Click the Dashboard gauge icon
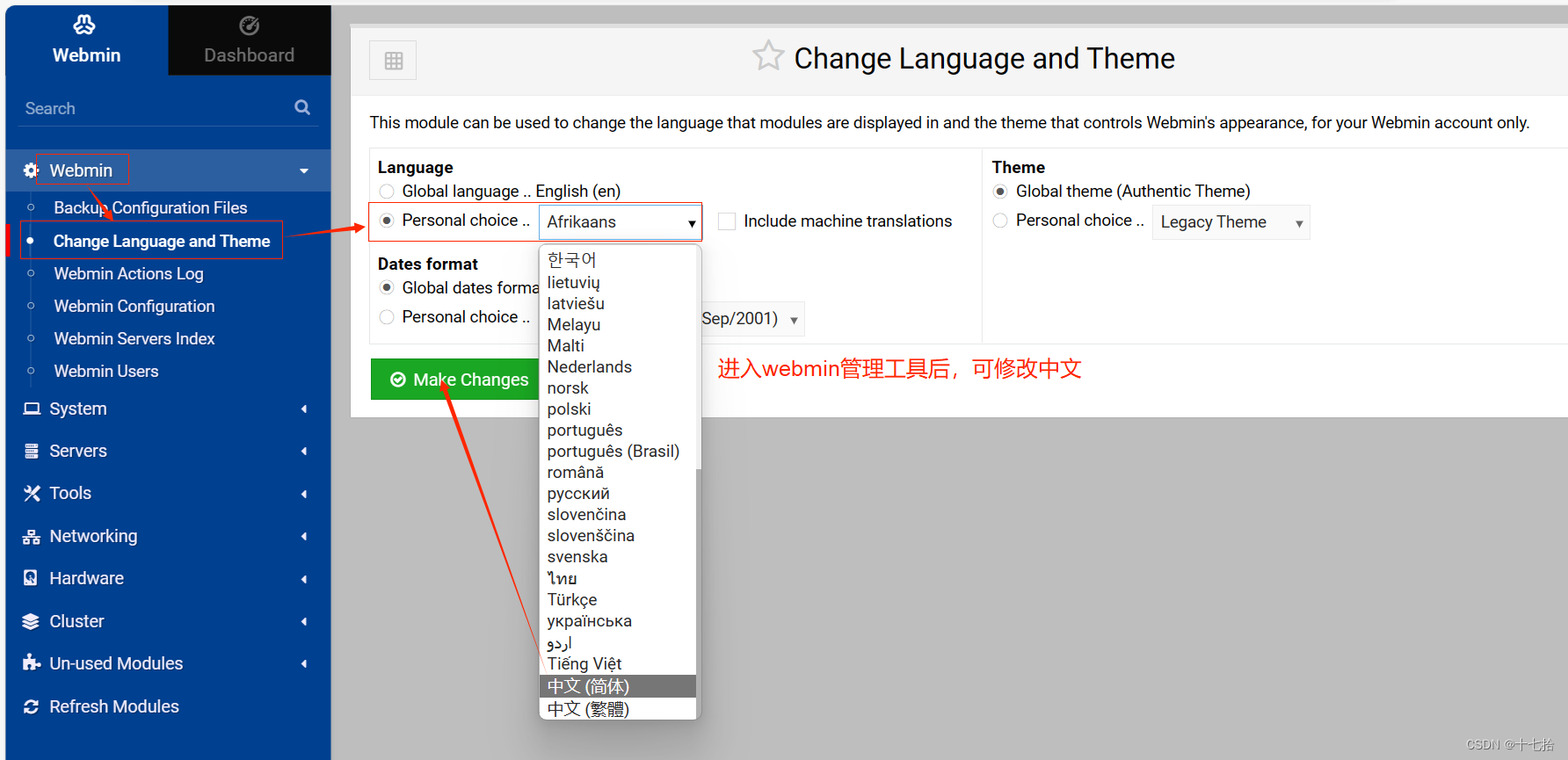Screen dimensions: 1568x760 (x=250, y=25)
